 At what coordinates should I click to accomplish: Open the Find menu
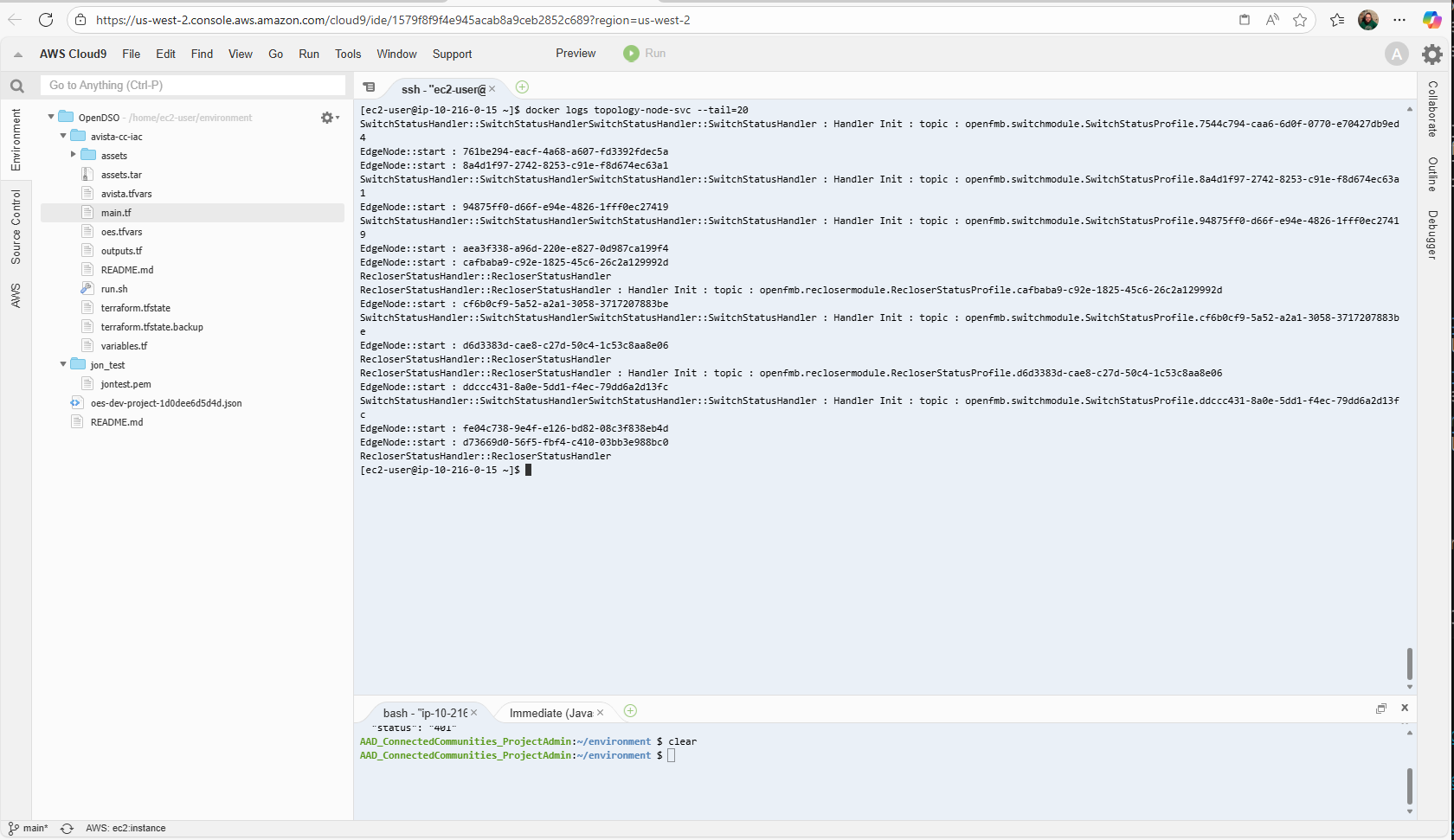pos(202,54)
